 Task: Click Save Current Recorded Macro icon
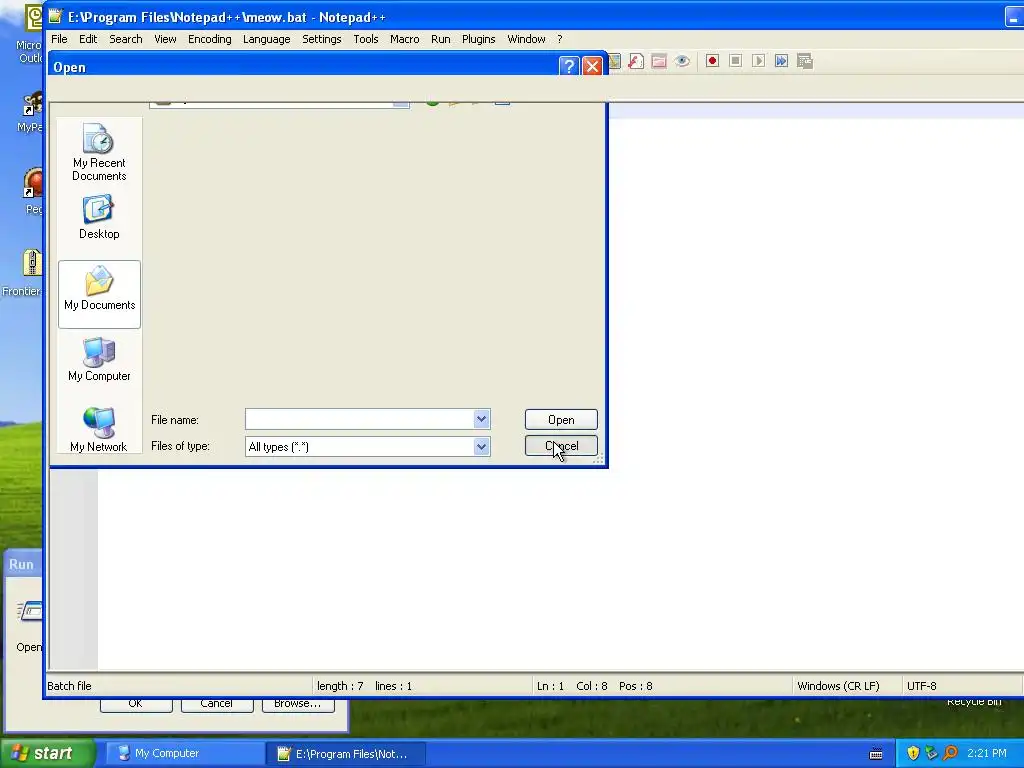pyautogui.click(x=805, y=61)
